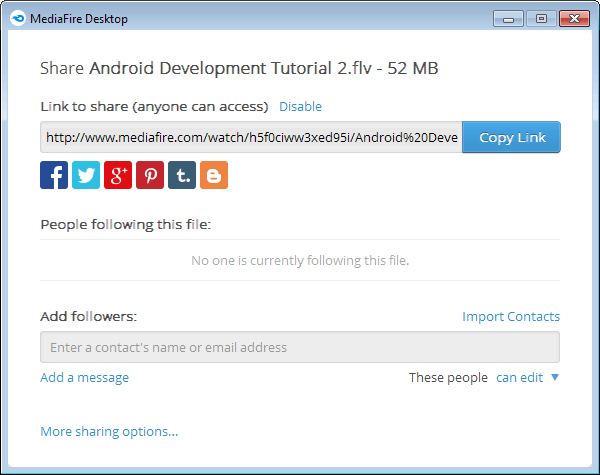Share the link on Twitter
600x475 pixels.
pos(86,175)
